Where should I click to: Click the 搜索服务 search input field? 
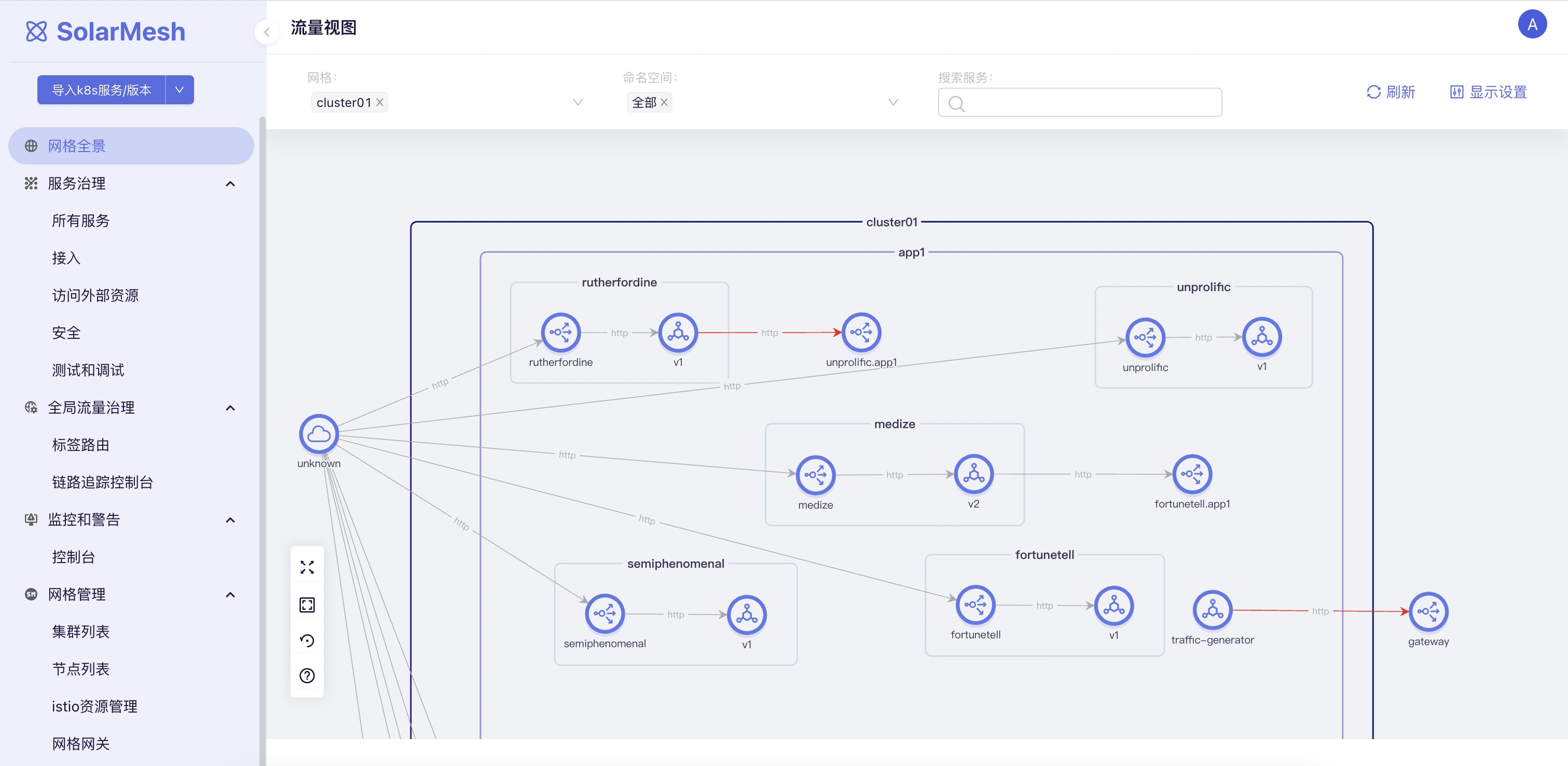point(1090,103)
